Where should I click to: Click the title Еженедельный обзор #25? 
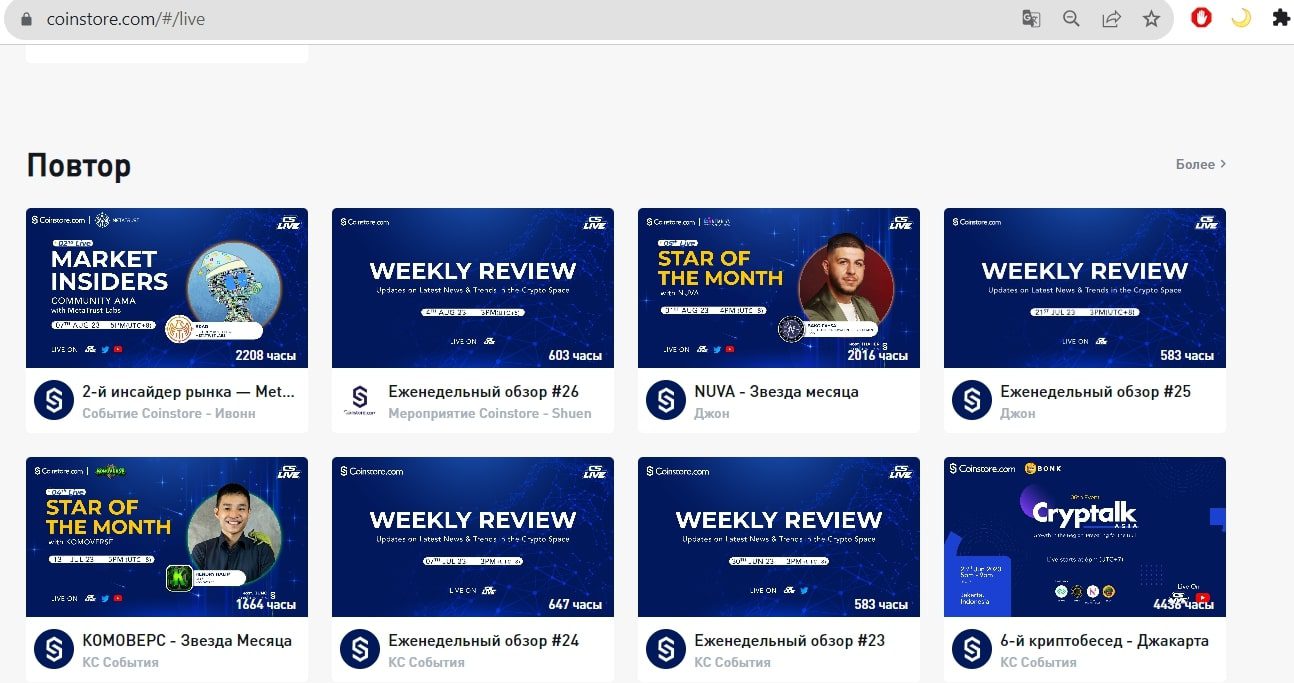1096,391
